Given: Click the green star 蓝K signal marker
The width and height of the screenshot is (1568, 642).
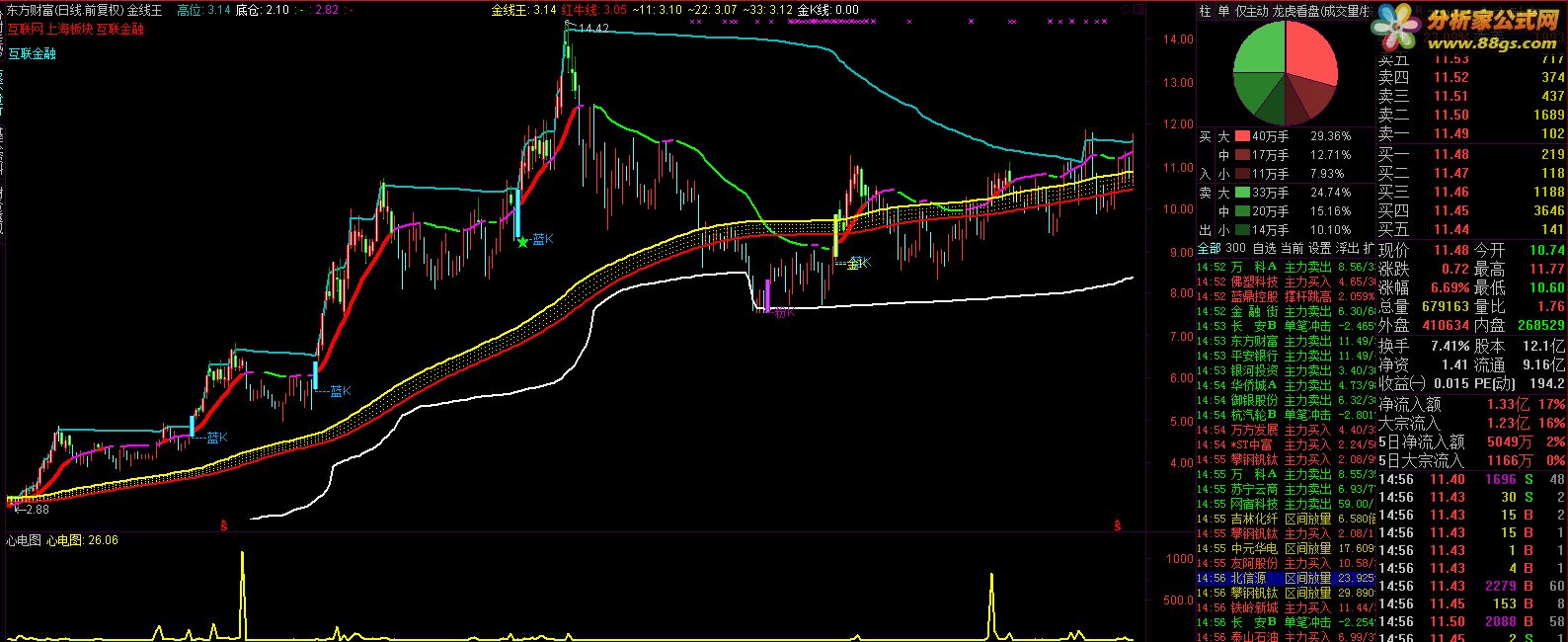Looking at the screenshot, I should pos(522,241).
